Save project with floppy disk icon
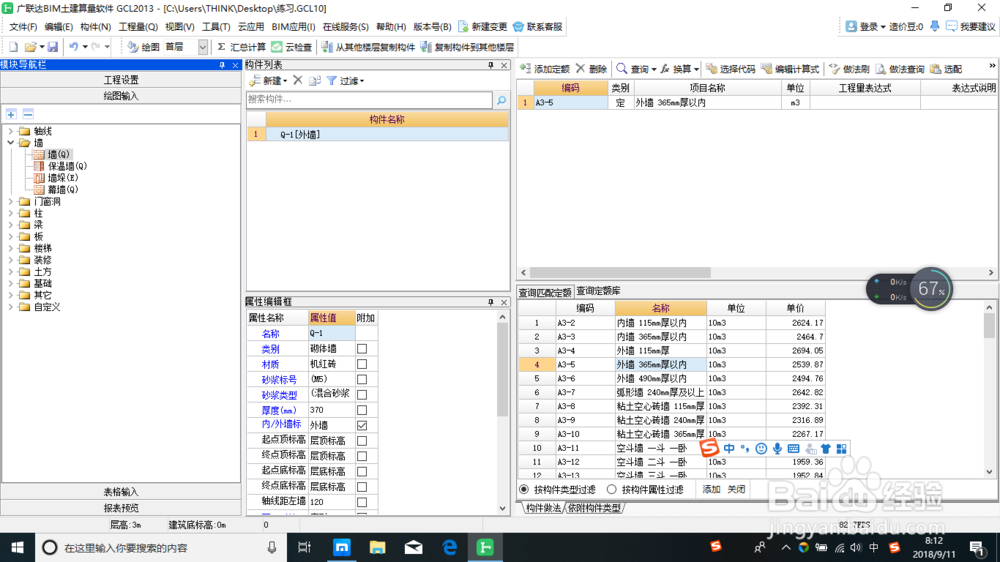This screenshot has width=1000, height=562. click(x=53, y=47)
